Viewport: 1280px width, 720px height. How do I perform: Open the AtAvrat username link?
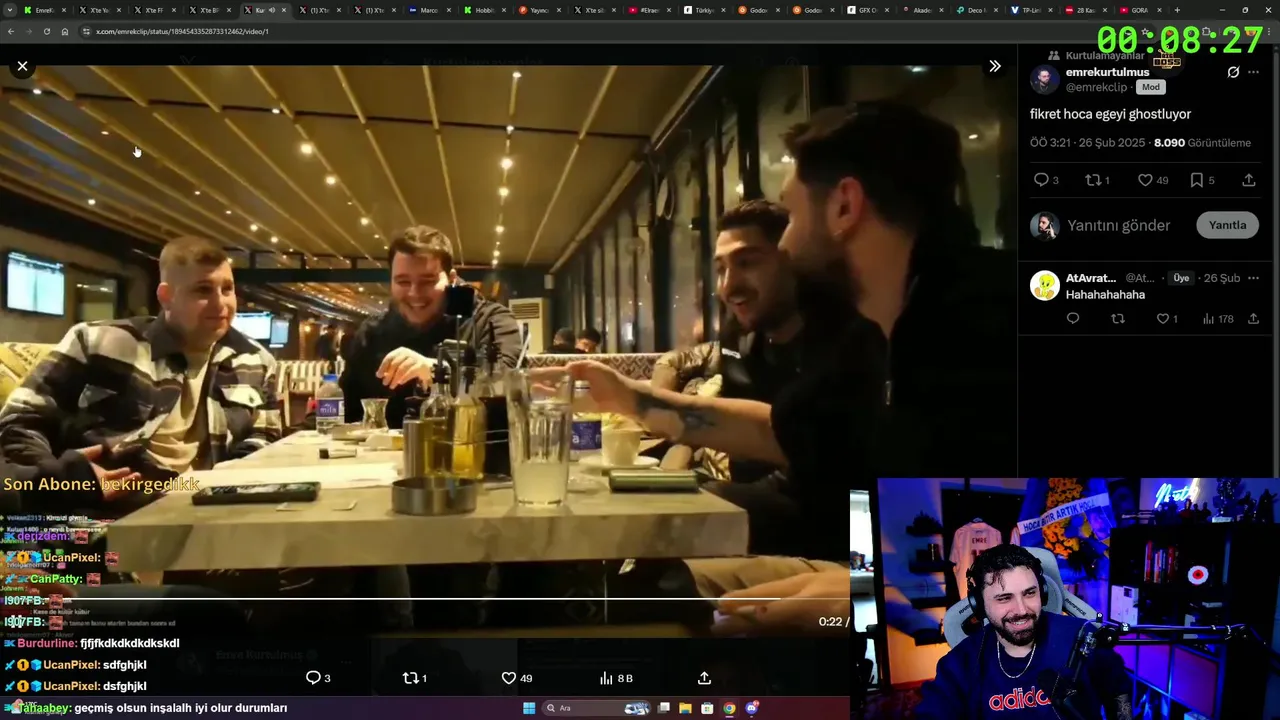(1091, 278)
